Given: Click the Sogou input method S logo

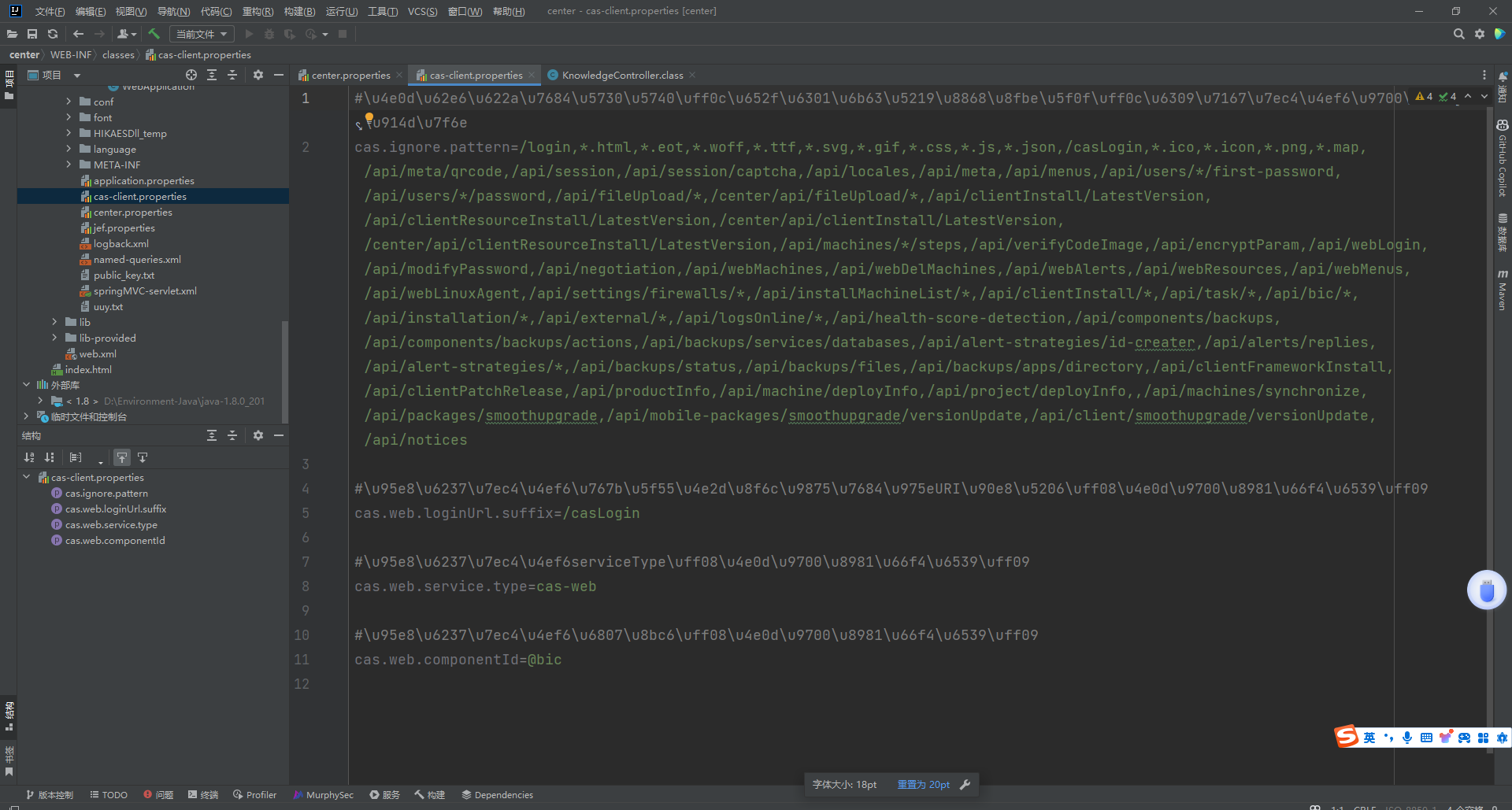Looking at the screenshot, I should tap(1347, 737).
